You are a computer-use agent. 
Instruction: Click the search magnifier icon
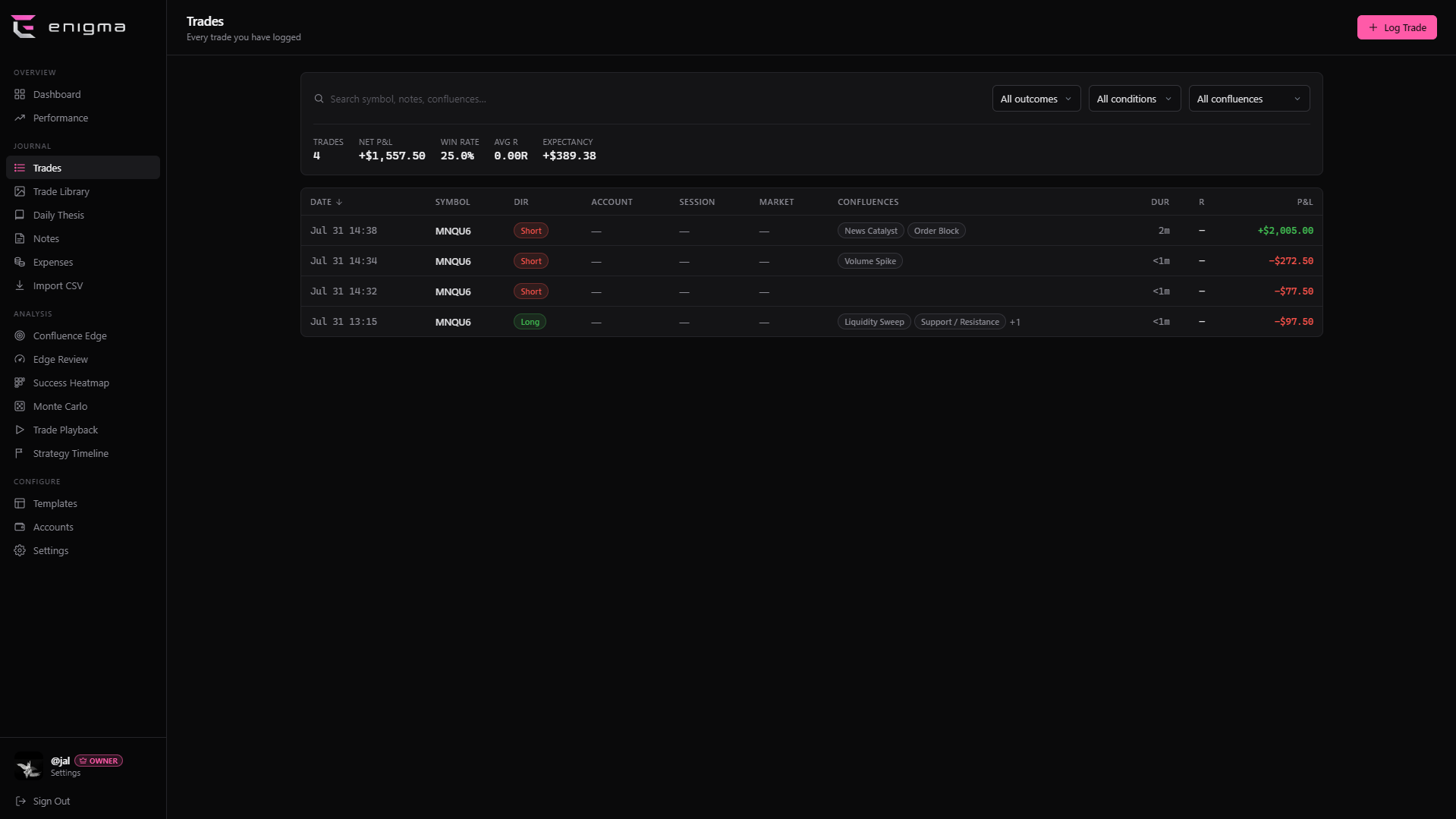[319, 99]
